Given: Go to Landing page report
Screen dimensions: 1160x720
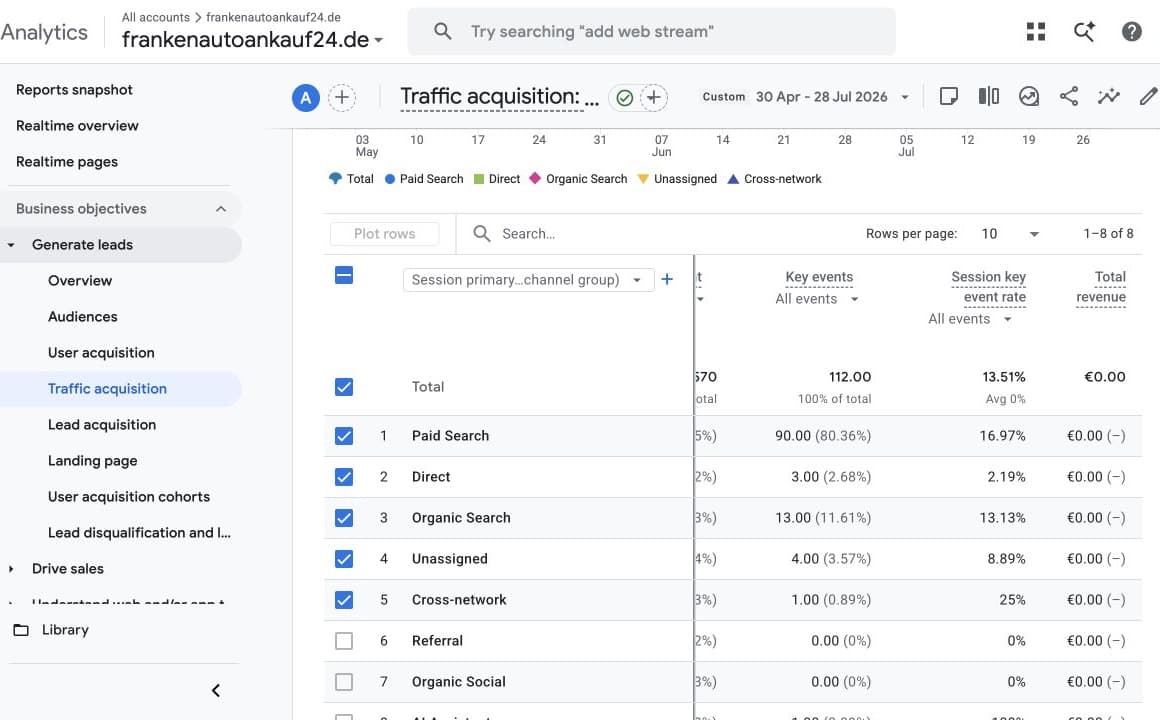Looking at the screenshot, I should (x=92, y=461).
